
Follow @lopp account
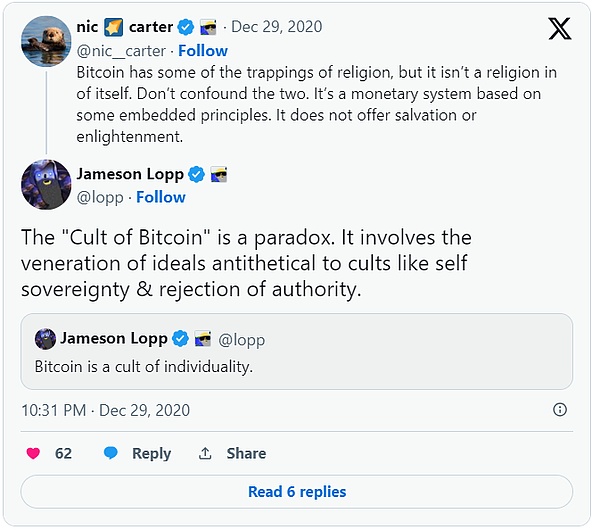pos(161,197)
